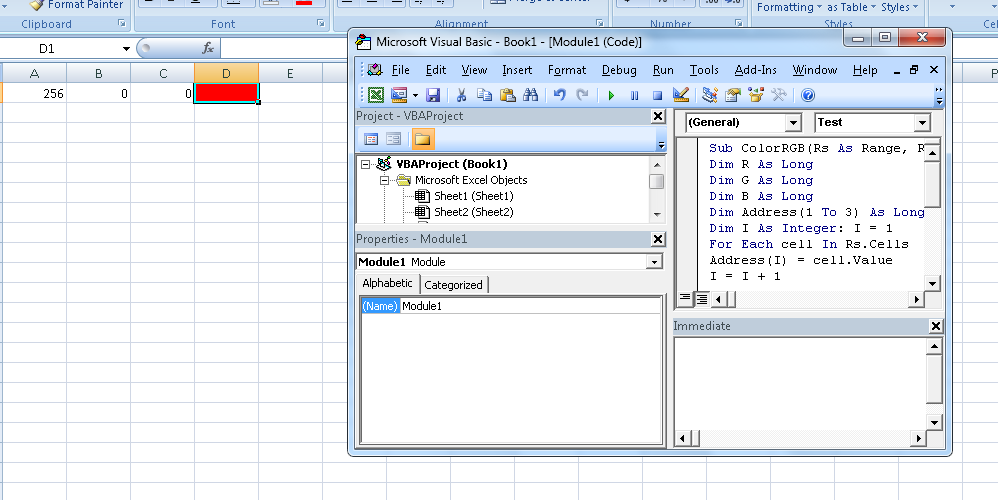Collapse the Microsoft Excel Objects folder
Screen dimensions: 998x500
[384, 180]
